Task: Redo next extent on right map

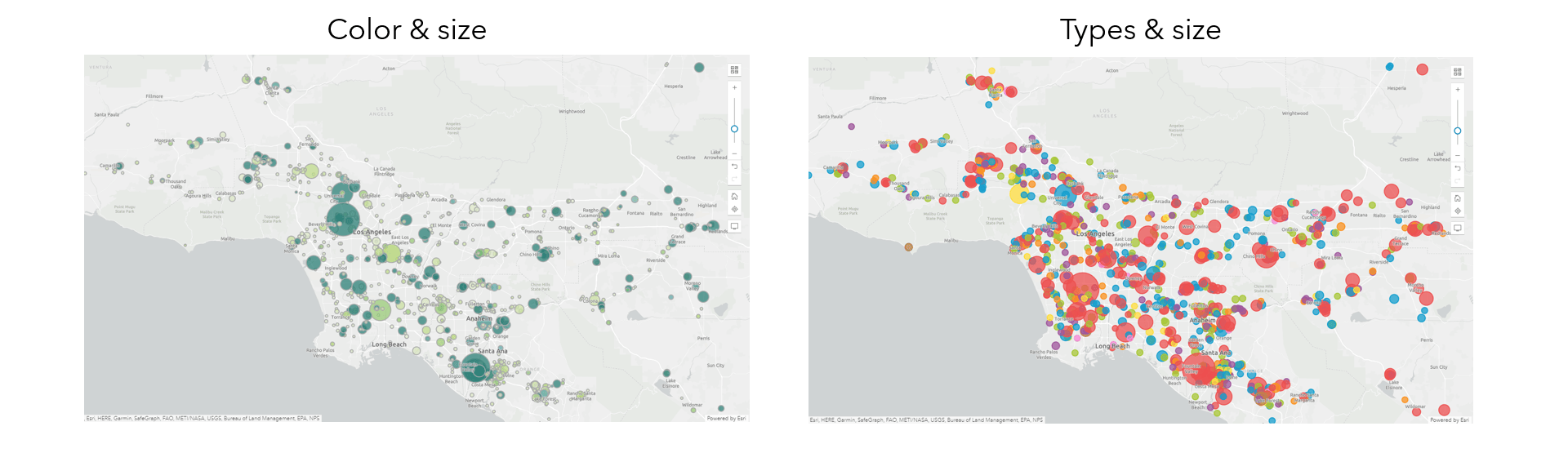Action: [1458, 180]
